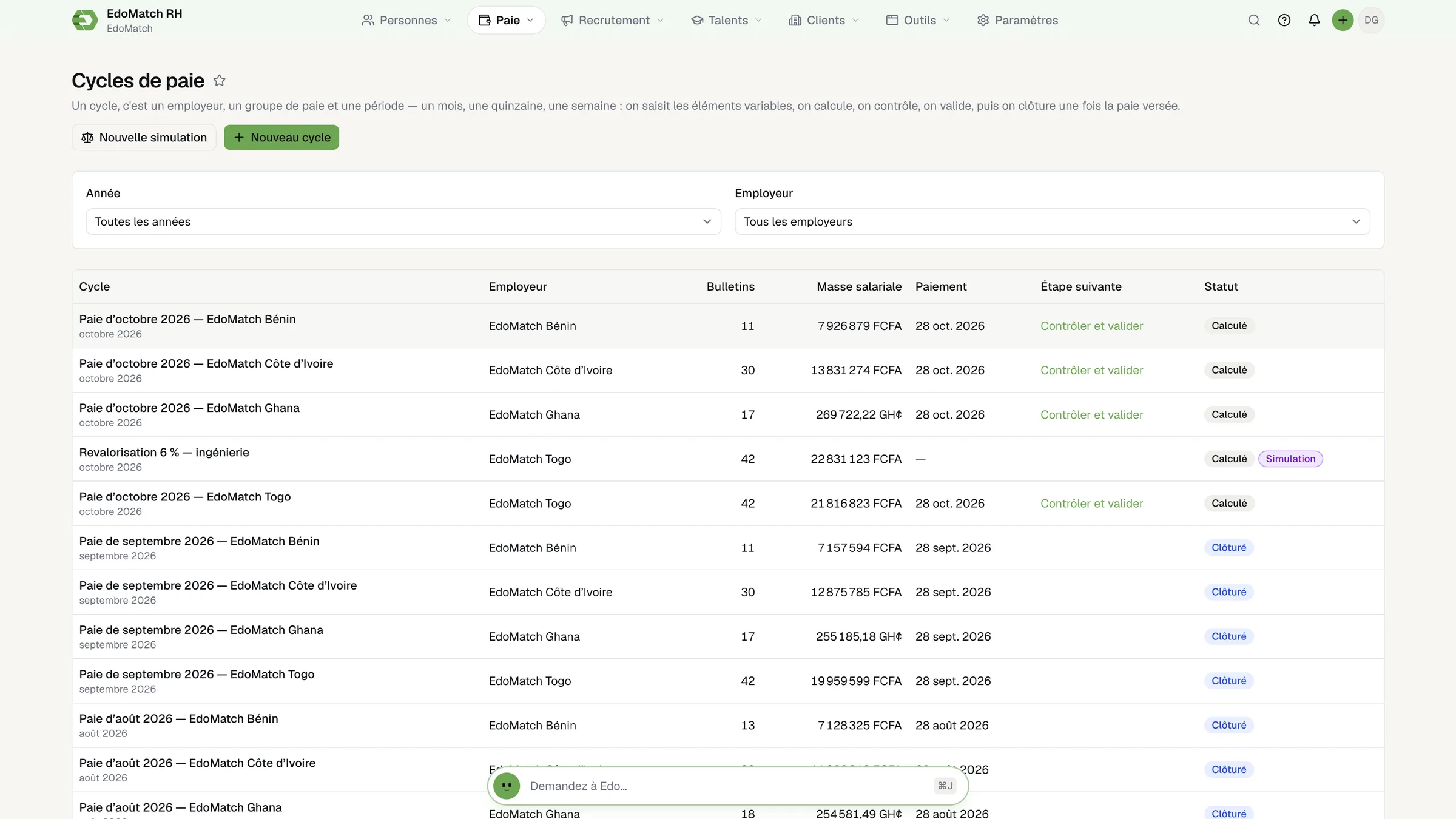Click the Edo assistant smiley icon
Viewport: 1456px width, 819px height.
coord(507,786)
